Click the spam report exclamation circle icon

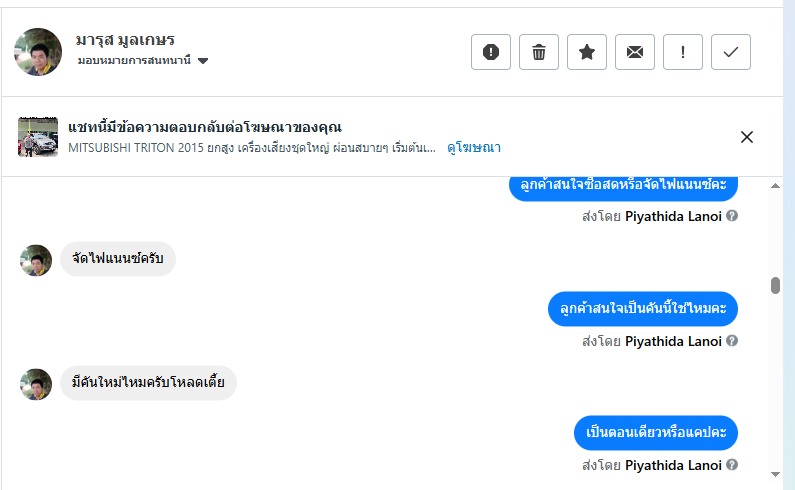(x=490, y=52)
